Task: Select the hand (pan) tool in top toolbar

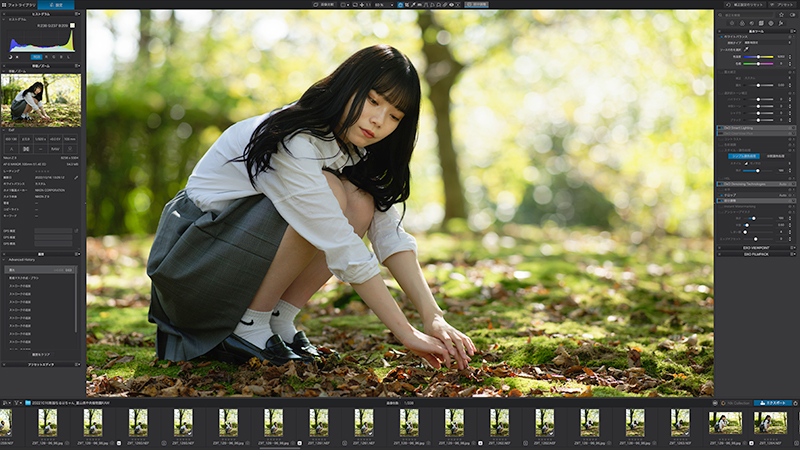Action: [x=400, y=5]
